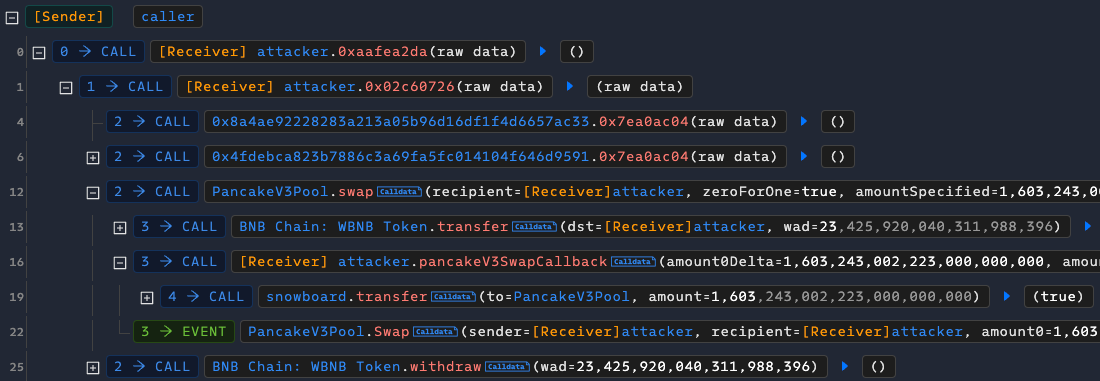This screenshot has height=381, width=1100.
Task: Collapse the 1 → CALL attacker.0x02c60726 row
Action: (65, 87)
